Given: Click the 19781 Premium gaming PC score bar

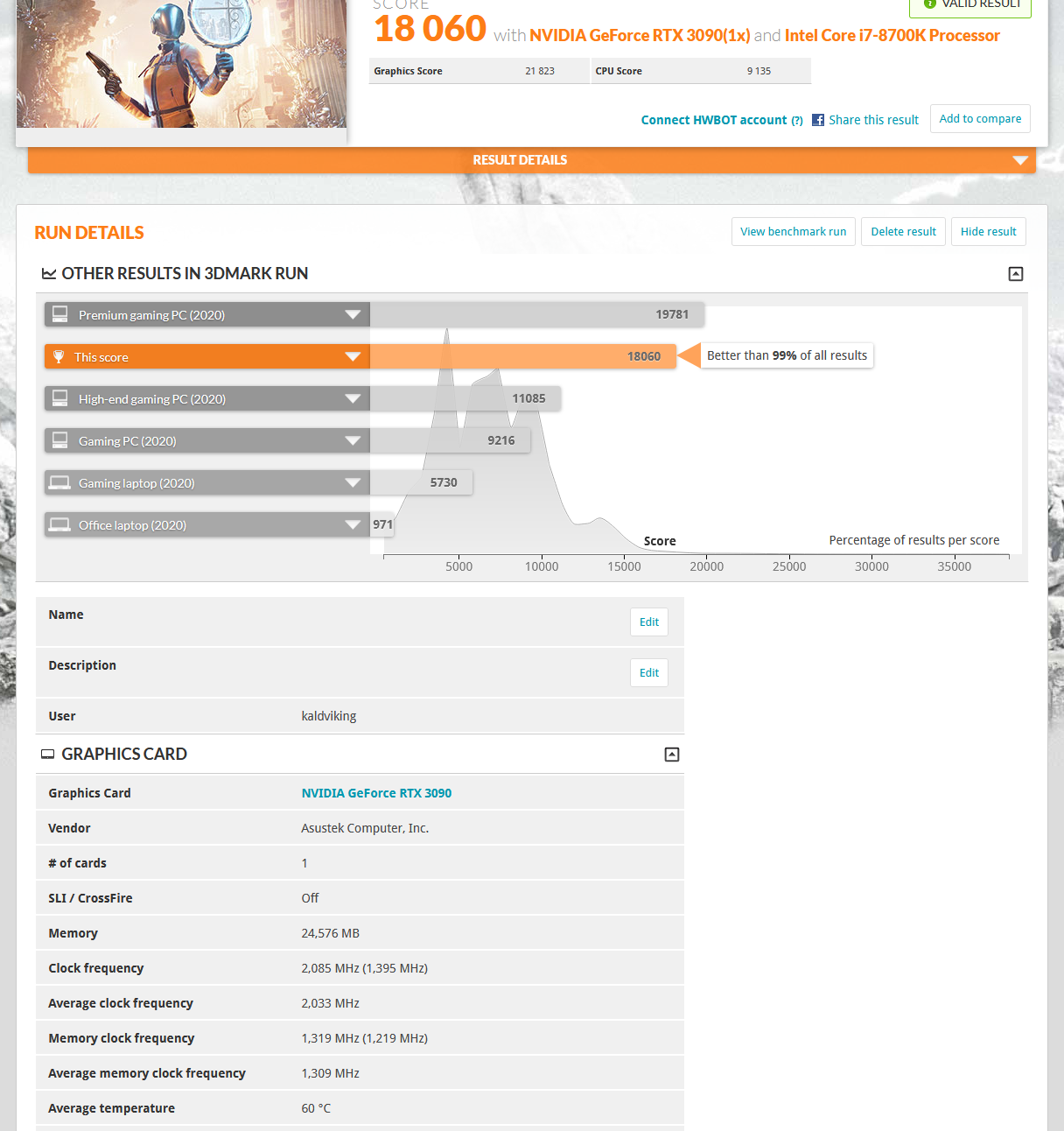Looking at the screenshot, I should pos(537,314).
